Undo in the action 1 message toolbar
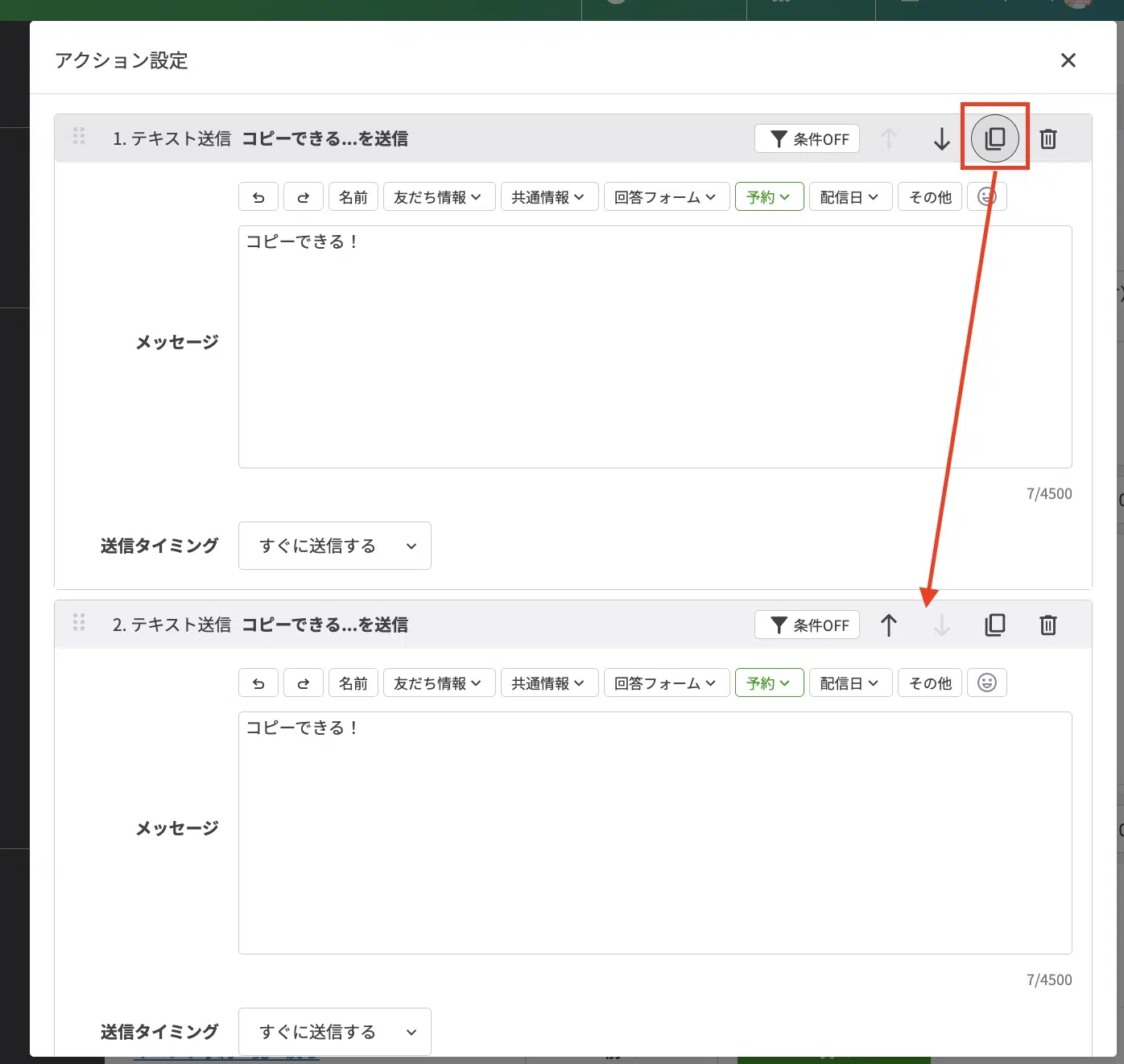Screen dimensions: 1124x1064 [258, 197]
